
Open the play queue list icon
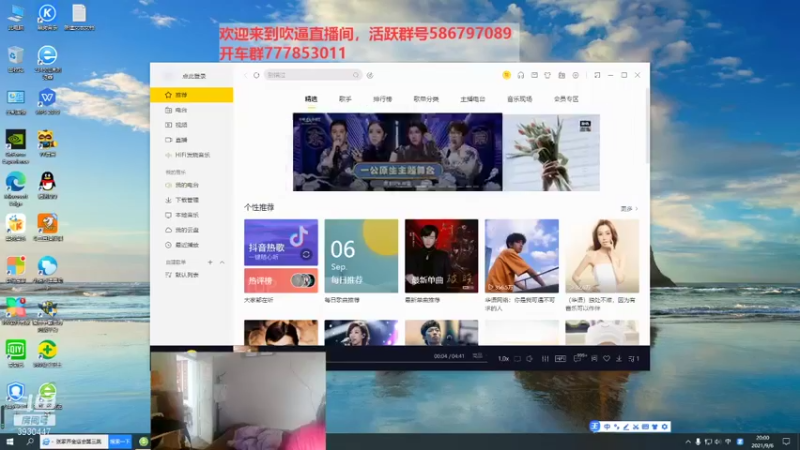tap(634, 359)
